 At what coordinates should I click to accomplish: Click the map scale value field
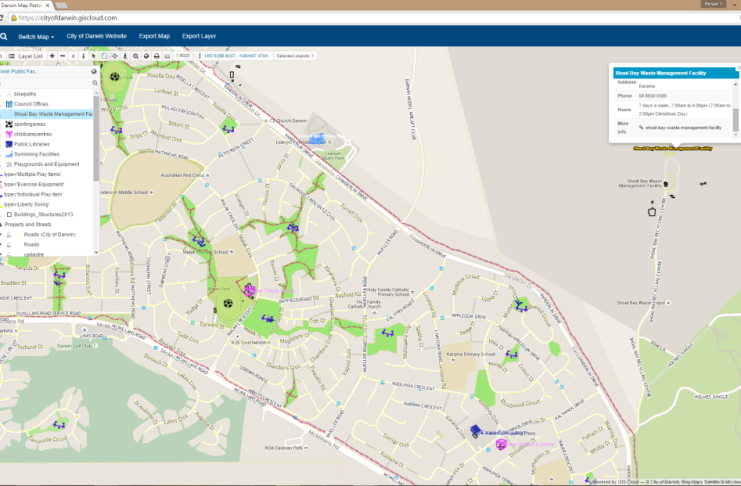click(x=183, y=56)
